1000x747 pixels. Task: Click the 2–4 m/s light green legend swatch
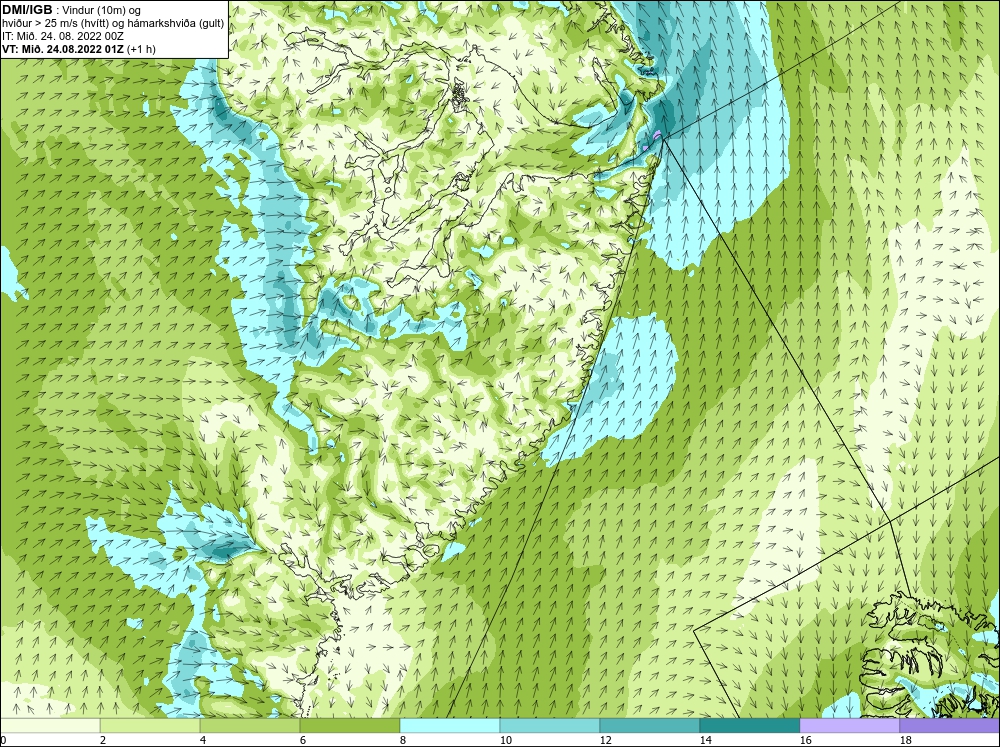pos(150,726)
